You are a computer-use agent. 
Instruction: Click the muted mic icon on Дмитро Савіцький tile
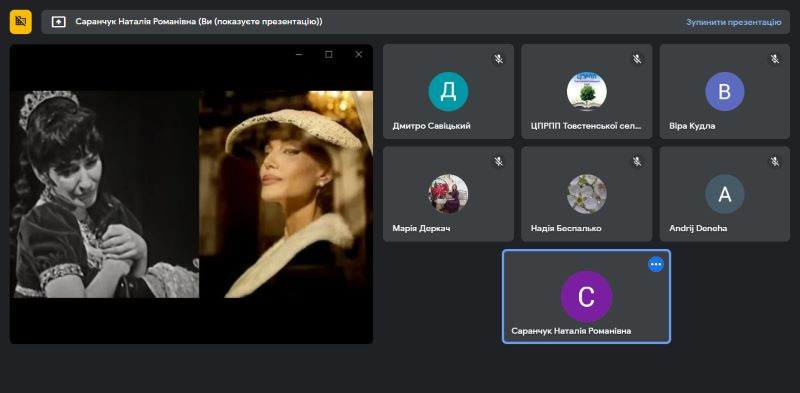[x=498, y=59]
